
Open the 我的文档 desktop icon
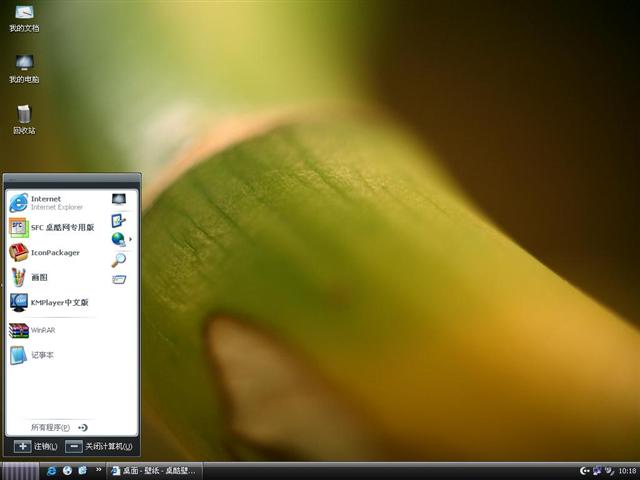pyautogui.click(x=24, y=18)
